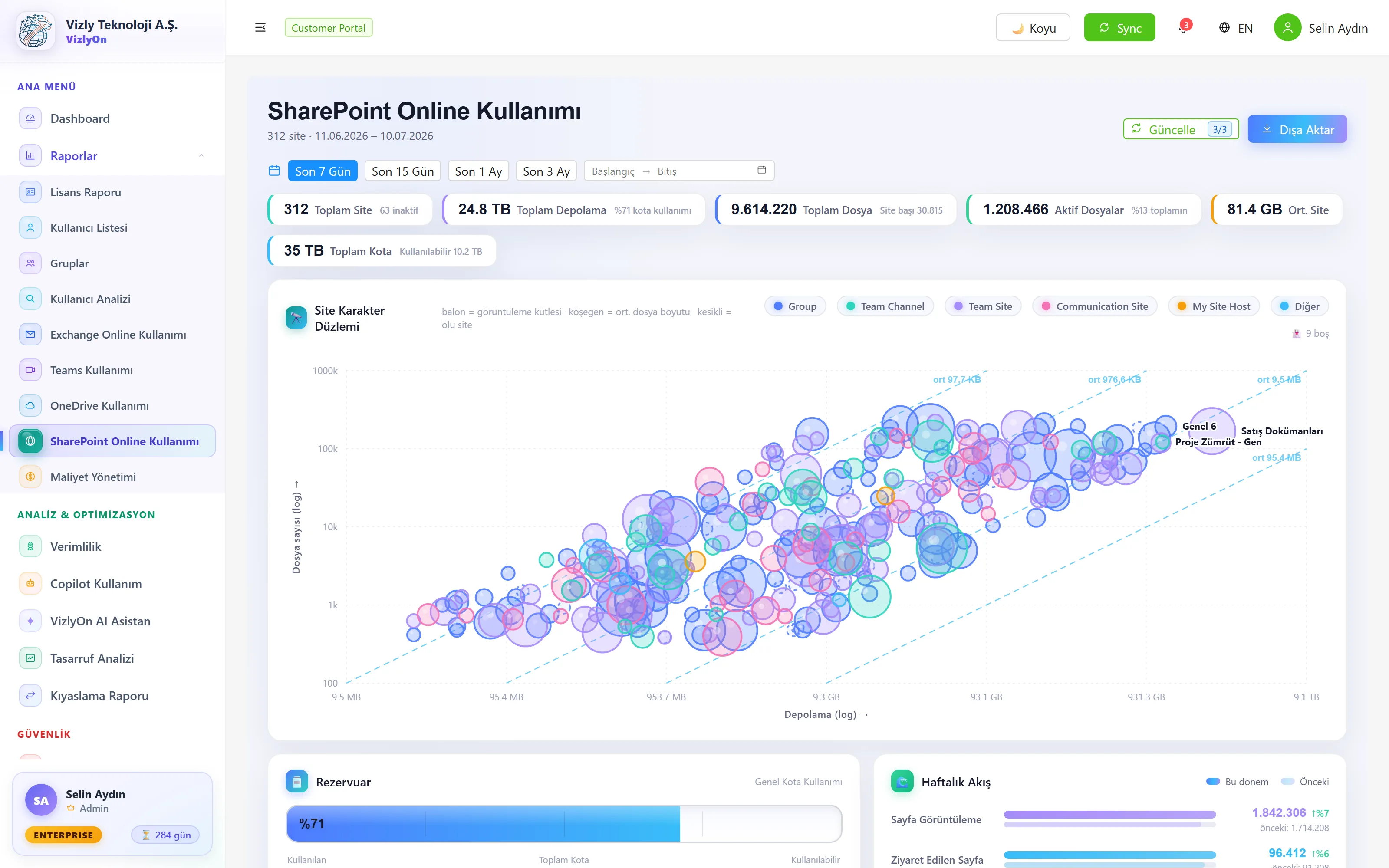
Task: Click the Kullanıcı Analizi magnifier icon
Action: pyautogui.click(x=30, y=299)
